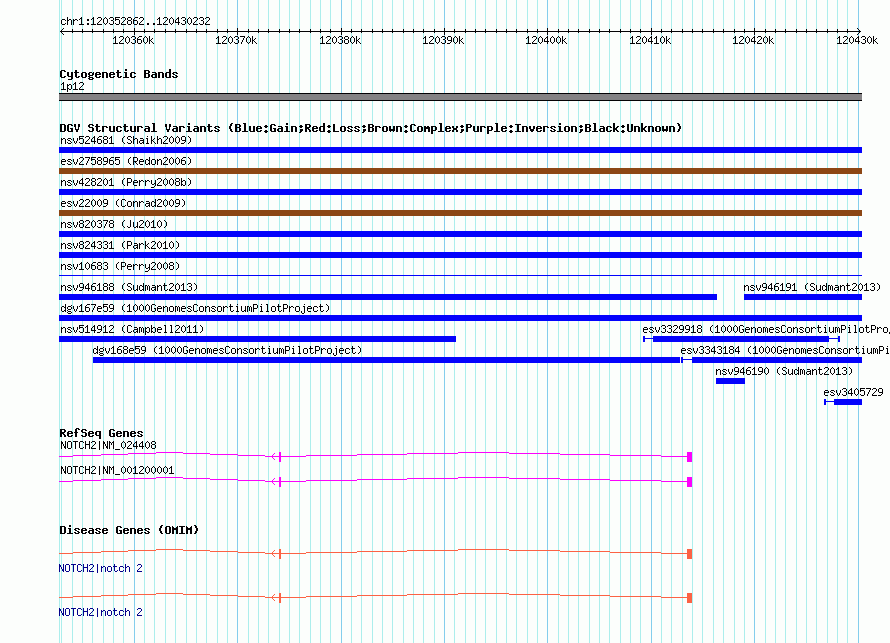Click the 1p12 cytogenetic band bar
Image resolution: width=890 pixels, height=643 pixels.
click(x=460, y=97)
